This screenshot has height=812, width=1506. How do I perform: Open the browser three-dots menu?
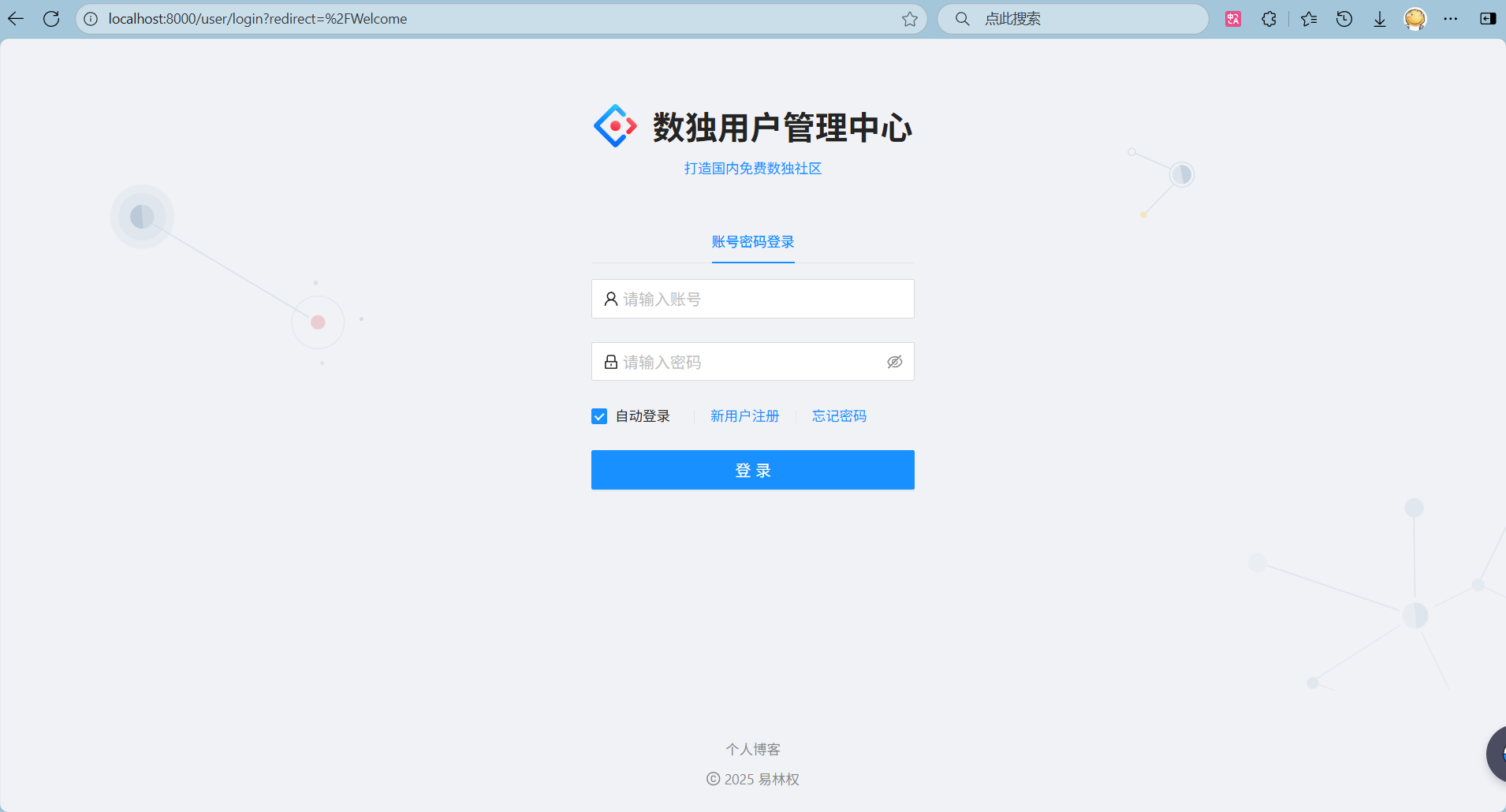click(x=1451, y=19)
